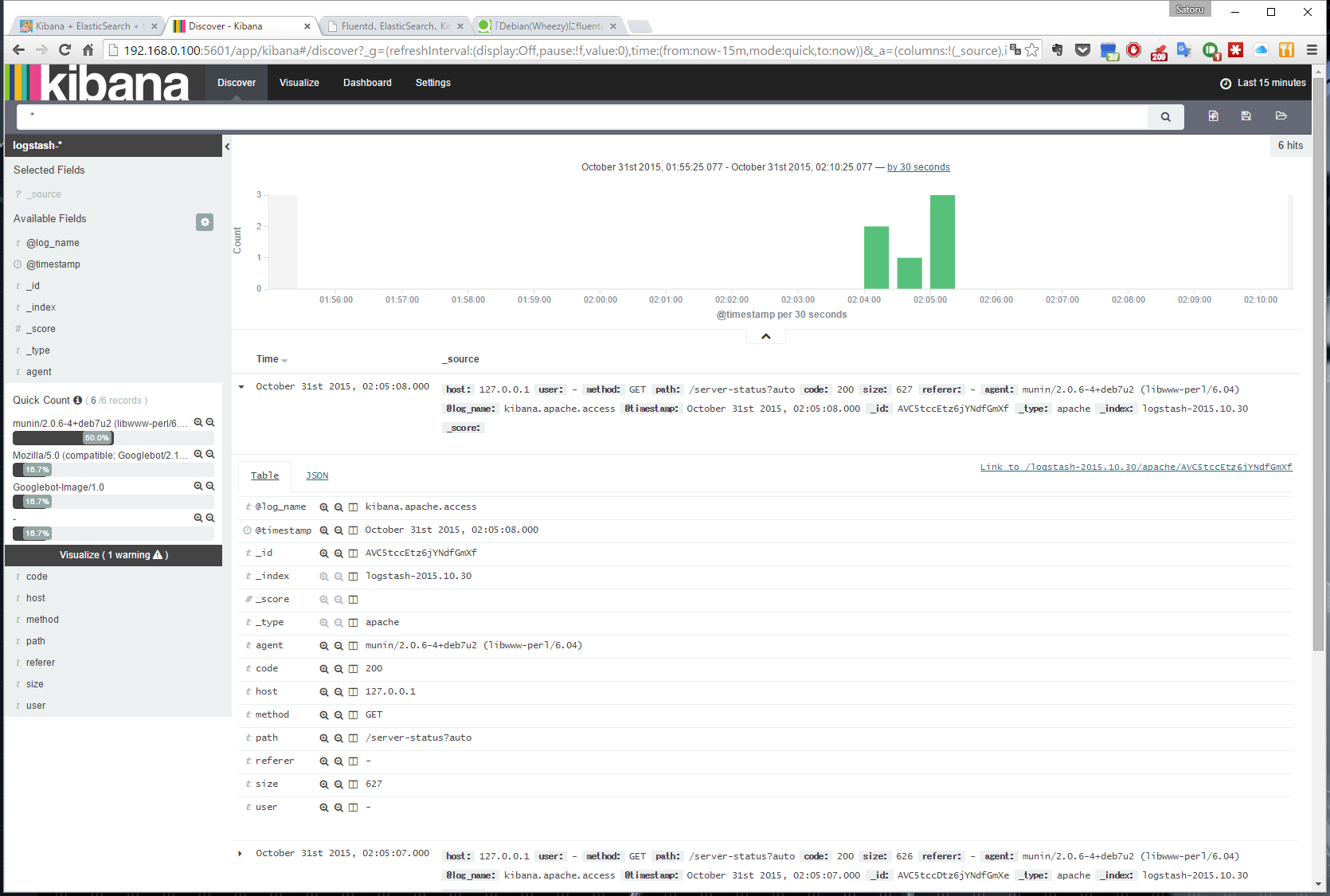
Task: Navigate to the Dashboard section
Action: pos(367,82)
